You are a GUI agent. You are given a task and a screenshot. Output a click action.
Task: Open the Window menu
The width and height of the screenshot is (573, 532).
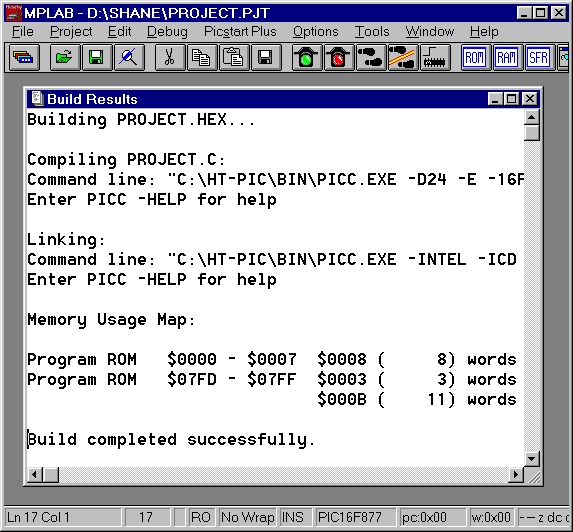point(430,32)
